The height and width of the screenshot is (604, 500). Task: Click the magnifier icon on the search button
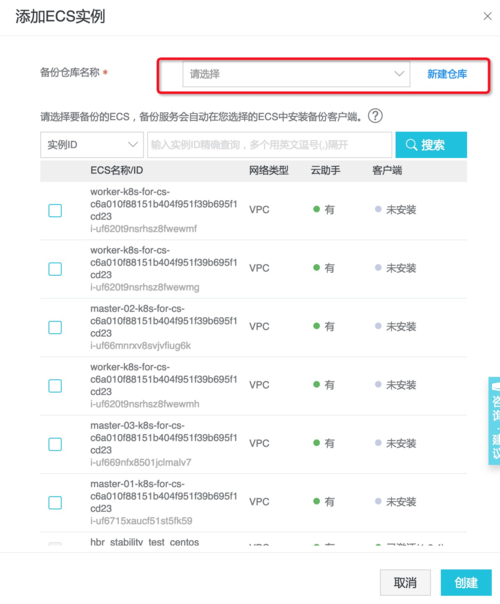click(411, 145)
